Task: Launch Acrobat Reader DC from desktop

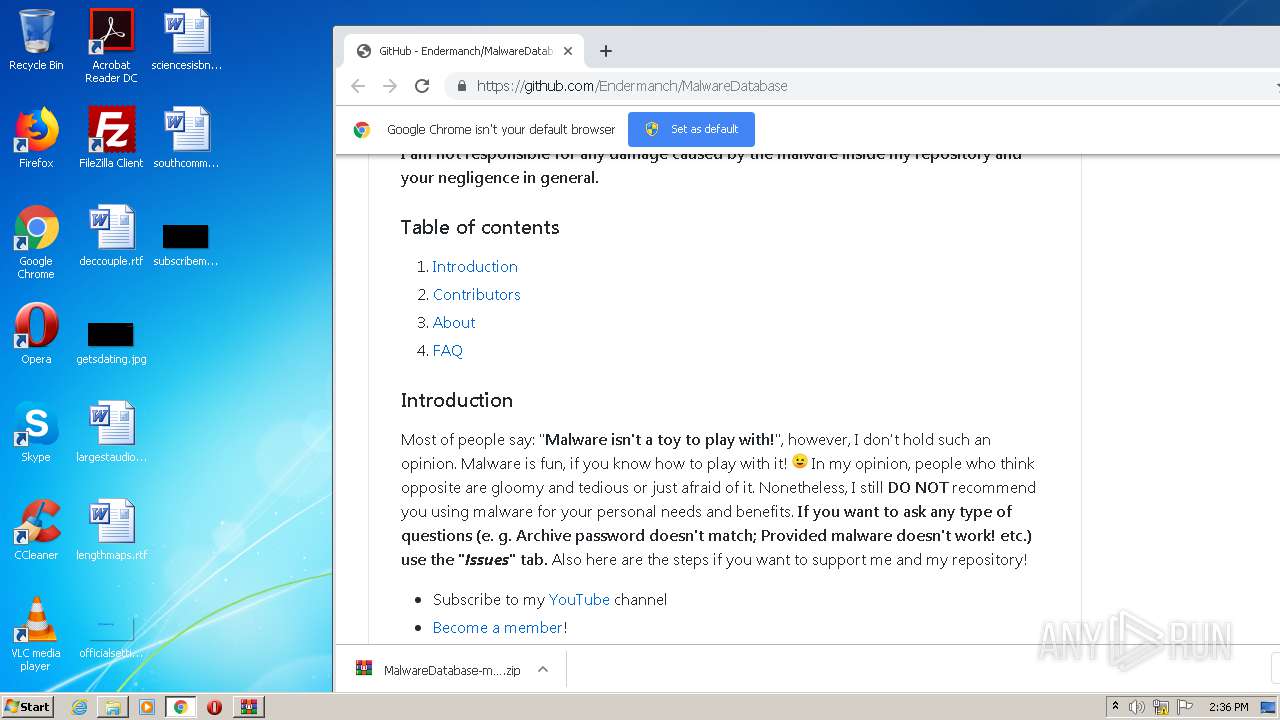Action: [111, 46]
